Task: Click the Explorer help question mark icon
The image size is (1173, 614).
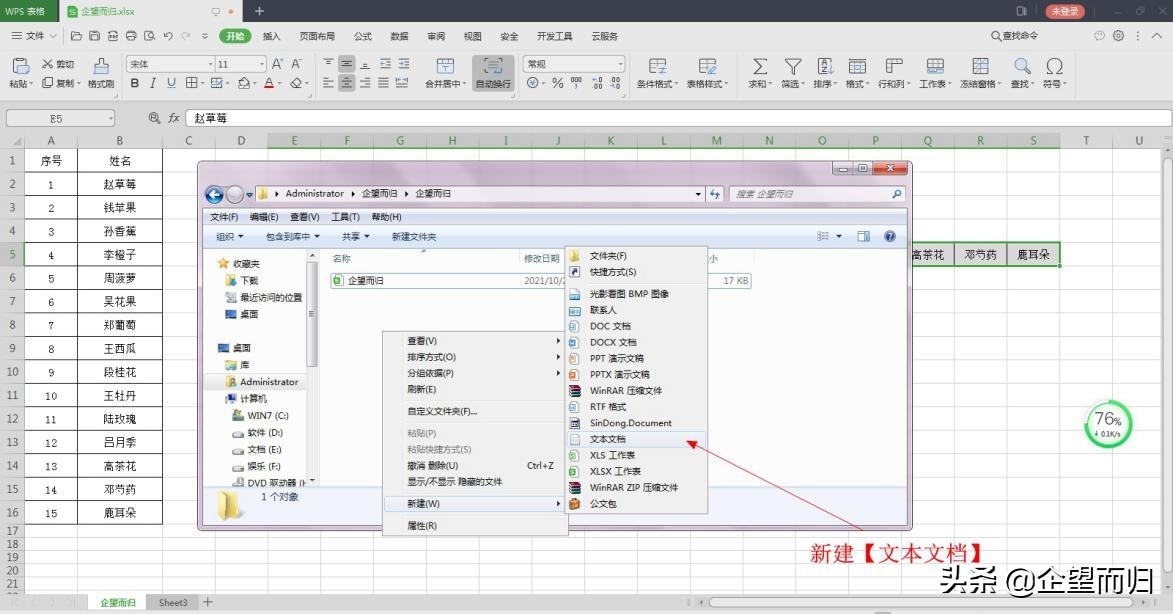Action: pos(889,236)
